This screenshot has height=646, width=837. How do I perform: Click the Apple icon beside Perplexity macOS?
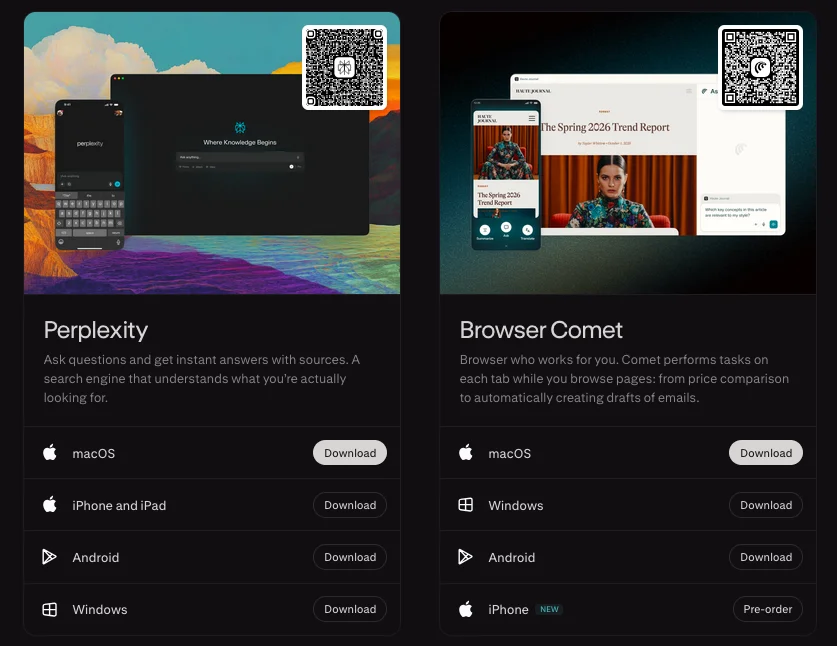point(49,453)
